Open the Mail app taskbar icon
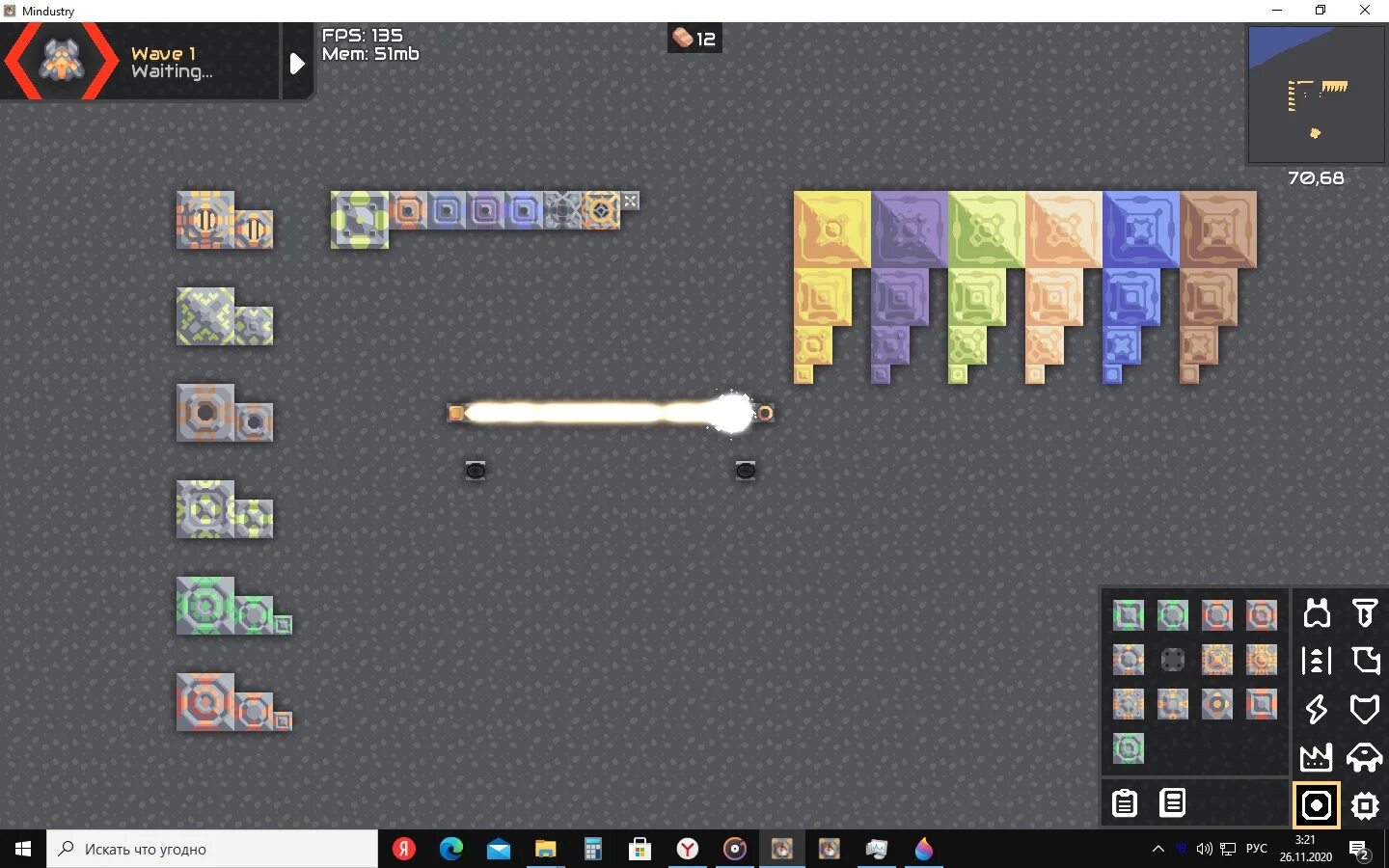The height and width of the screenshot is (868, 1389). 499,849
